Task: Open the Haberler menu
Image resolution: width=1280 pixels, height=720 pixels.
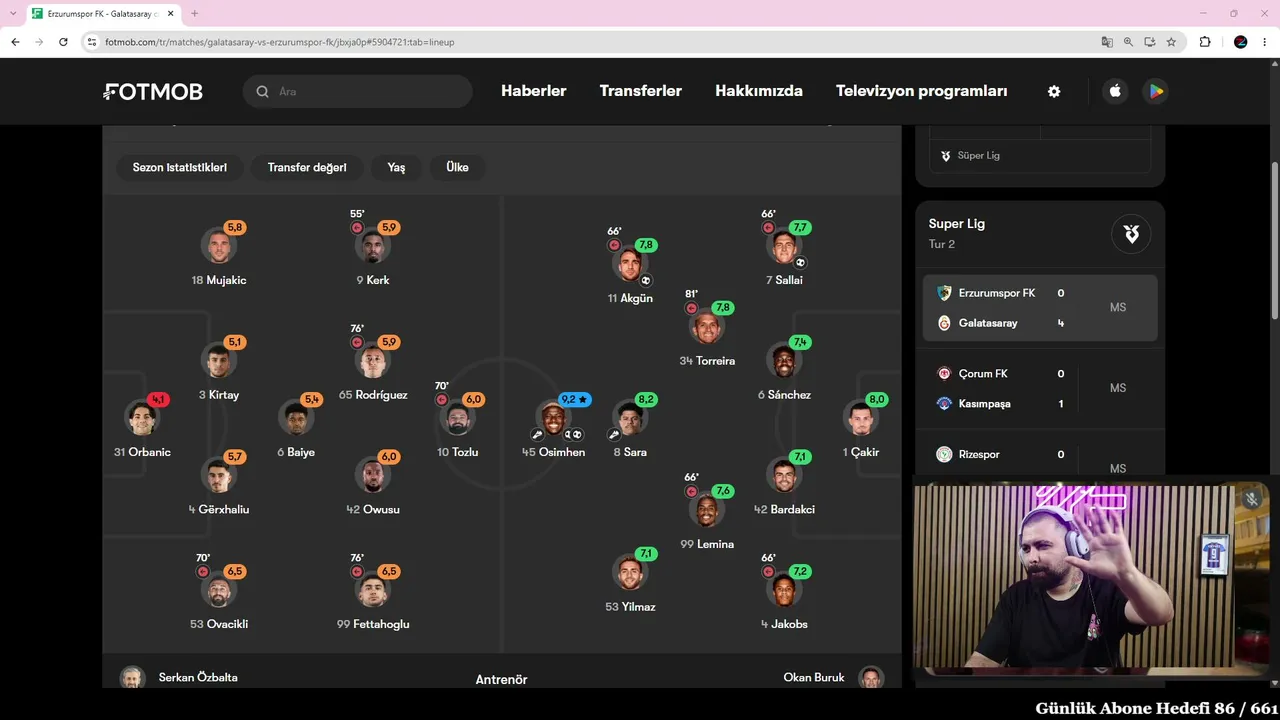Action: coord(534,91)
